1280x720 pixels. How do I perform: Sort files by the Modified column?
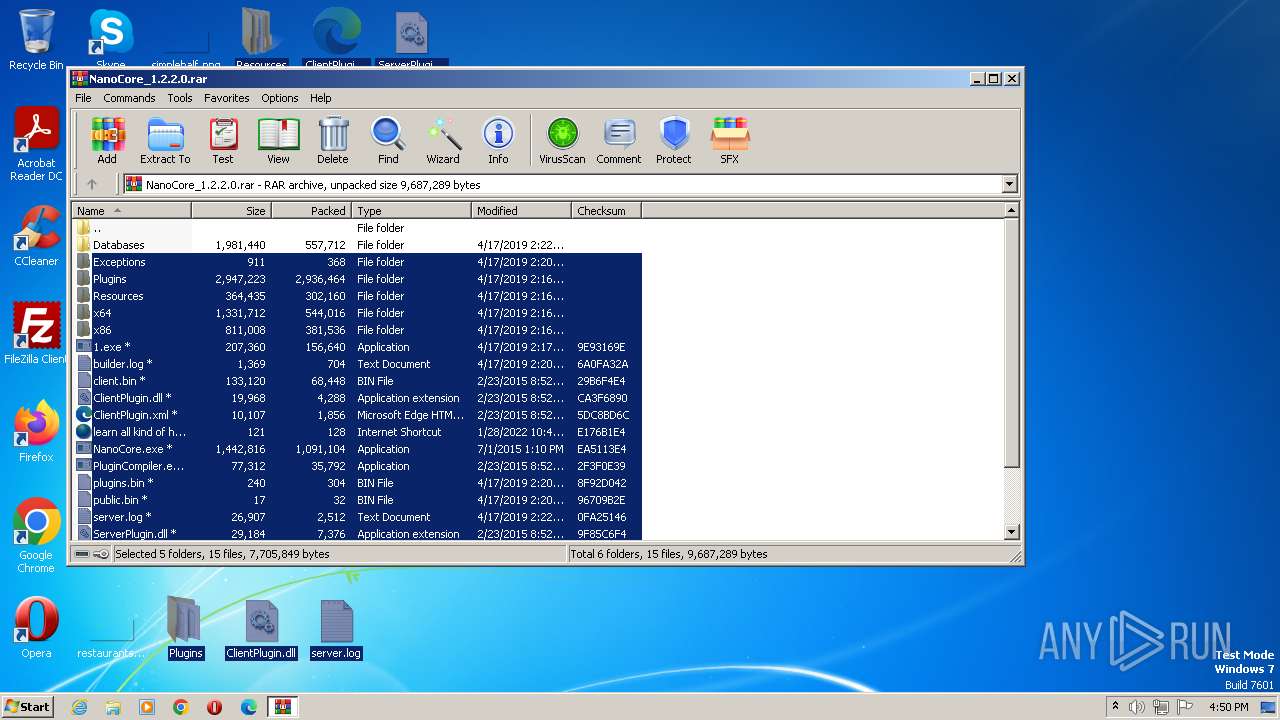(520, 211)
